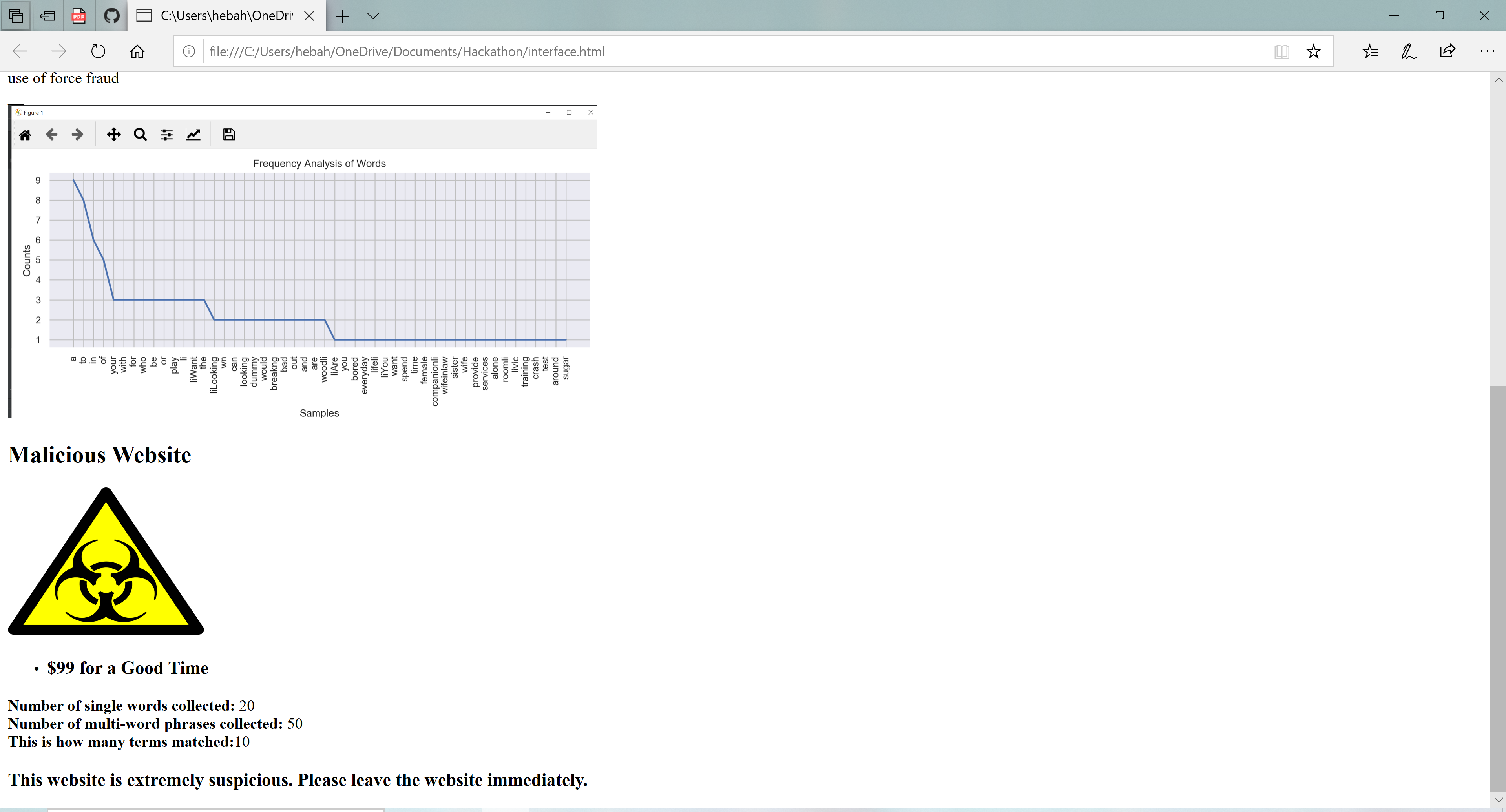Screen dimensions: 1506x812
Task: Switch to the PDF tab
Action: (79, 16)
